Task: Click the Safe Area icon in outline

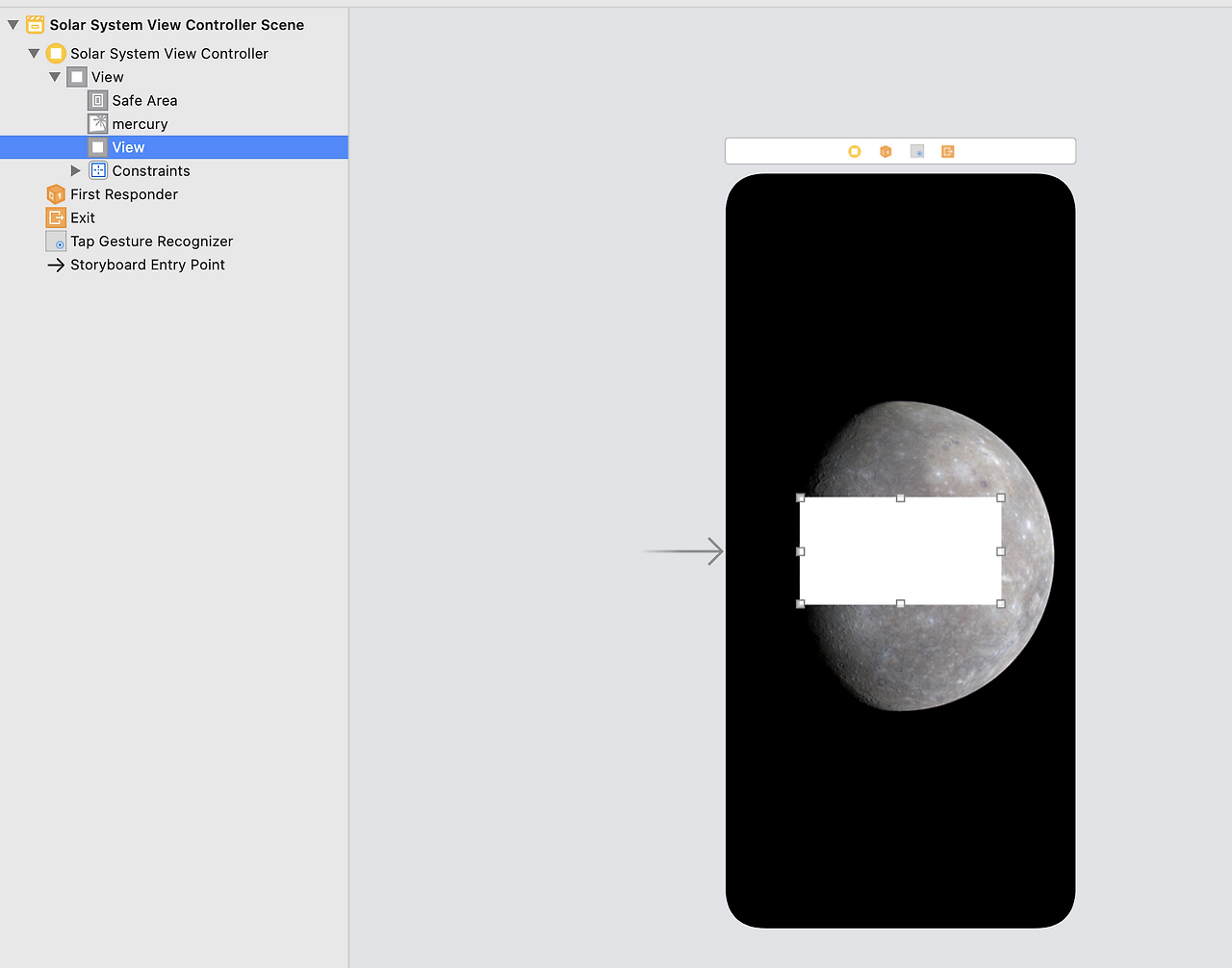Action: point(97,100)
